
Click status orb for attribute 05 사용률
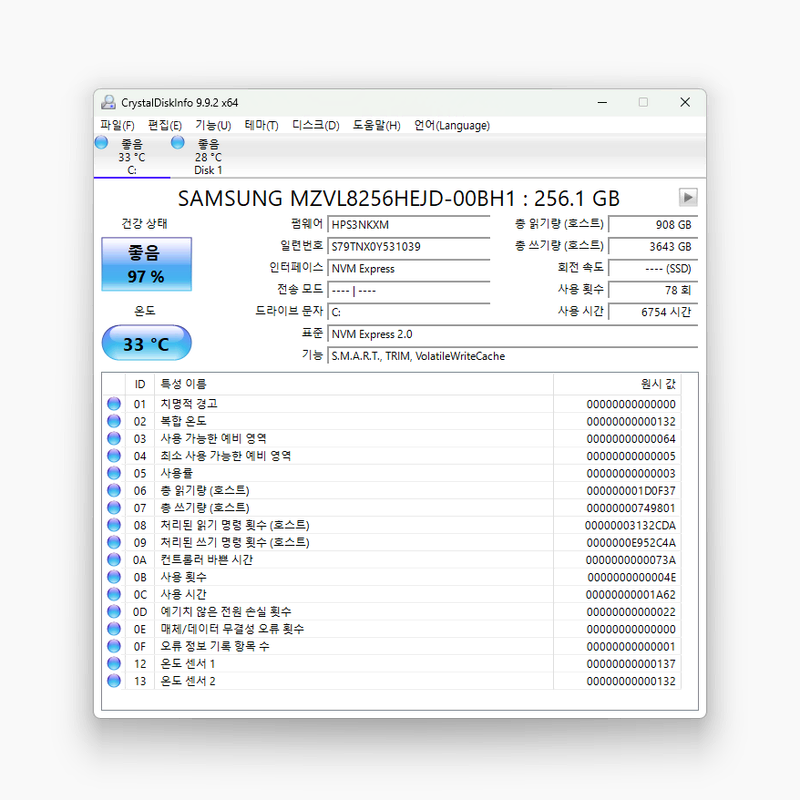pyautogui.click(x=114, y=473)
